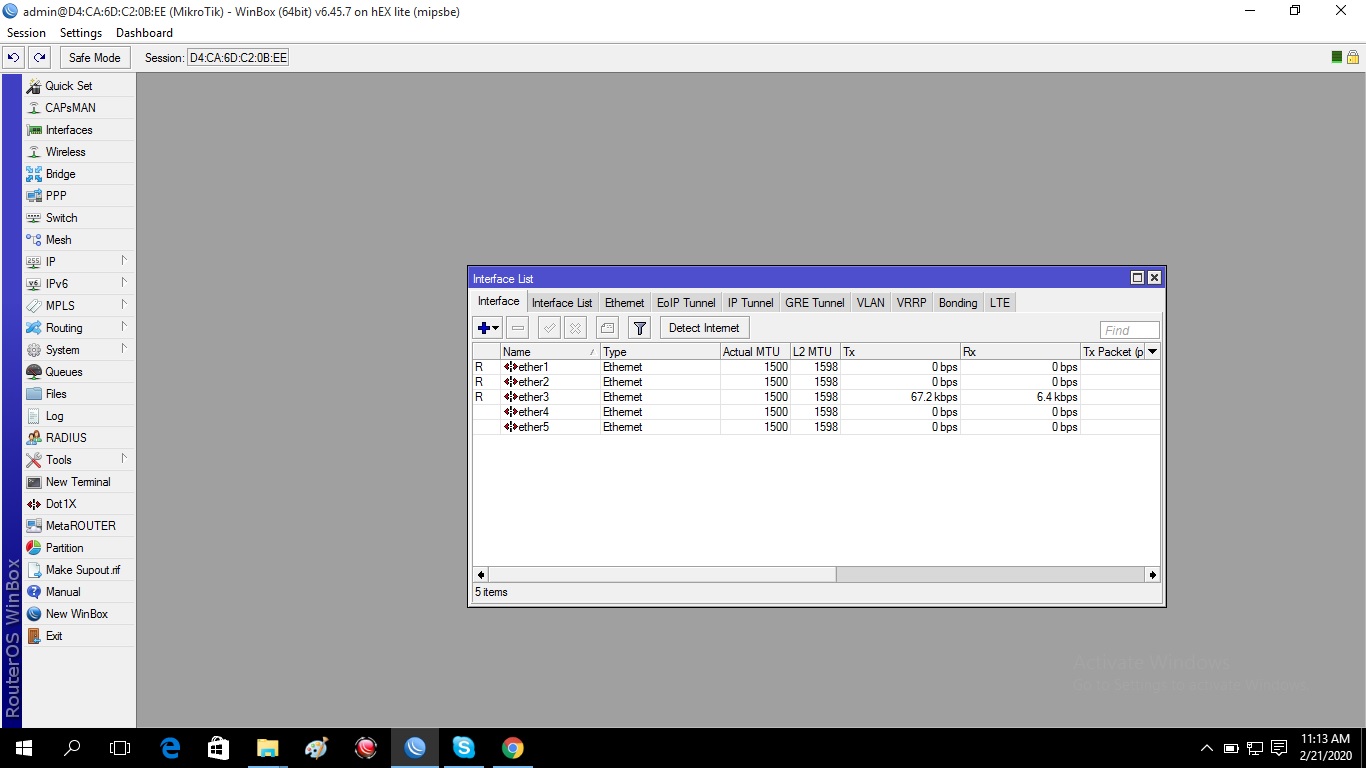Expand the Tools submenu

coord(78,460)
